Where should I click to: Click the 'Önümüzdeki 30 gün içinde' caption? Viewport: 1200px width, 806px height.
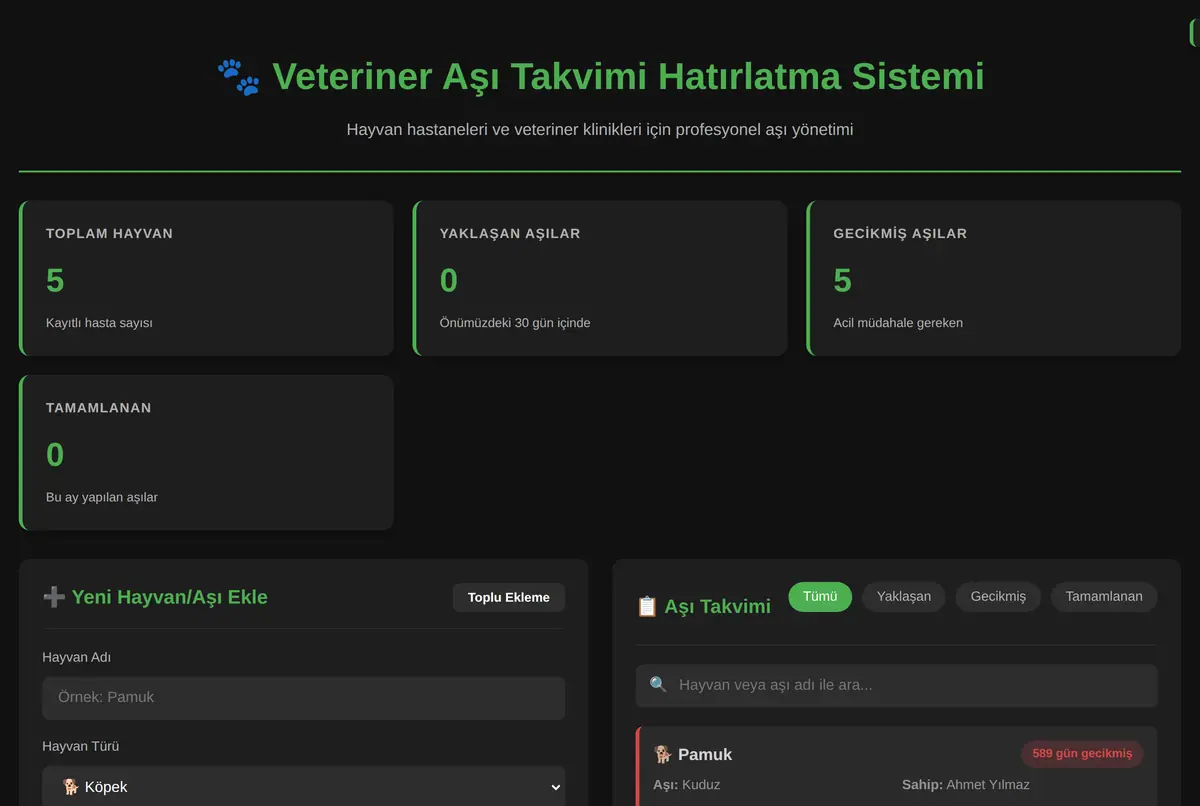pyautogui.click(x=515, y=323)
